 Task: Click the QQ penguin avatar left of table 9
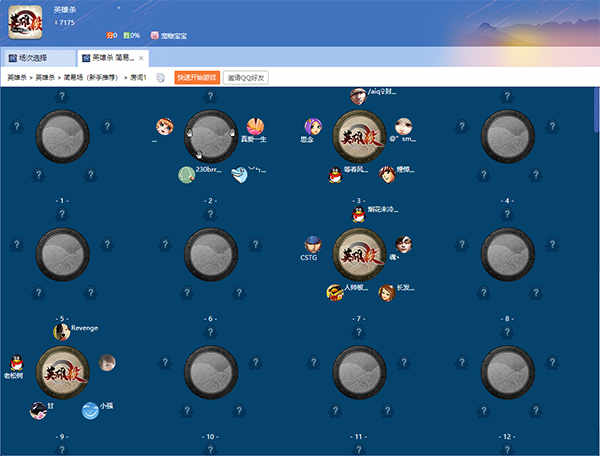(x=16, y=363)
